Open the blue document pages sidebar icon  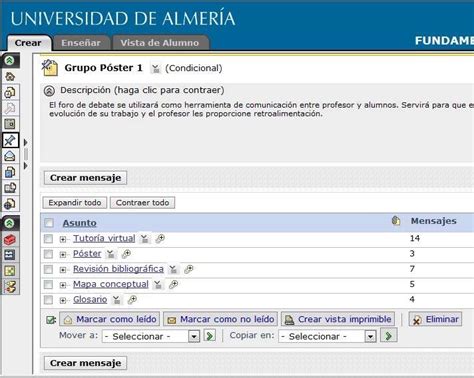point(10,172)
